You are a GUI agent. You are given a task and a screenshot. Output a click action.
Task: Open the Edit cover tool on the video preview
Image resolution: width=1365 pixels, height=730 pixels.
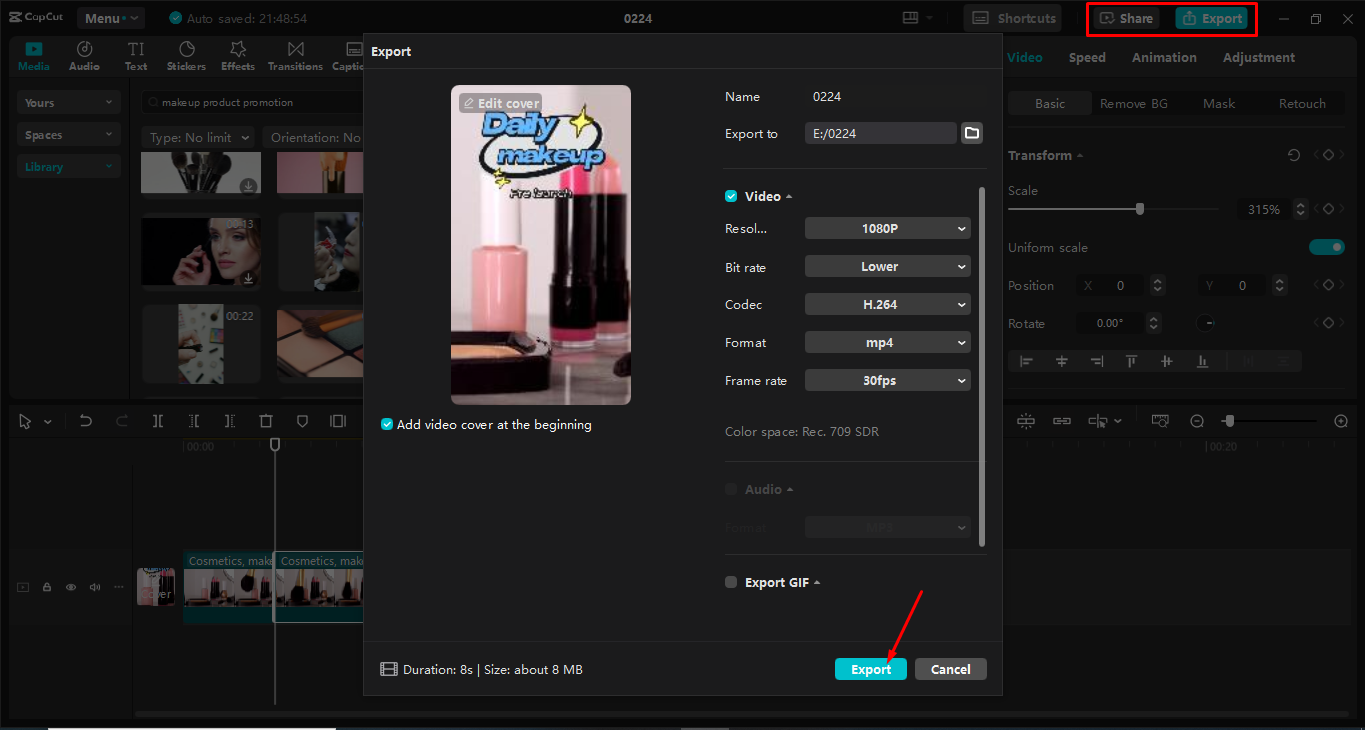[499, 102]
